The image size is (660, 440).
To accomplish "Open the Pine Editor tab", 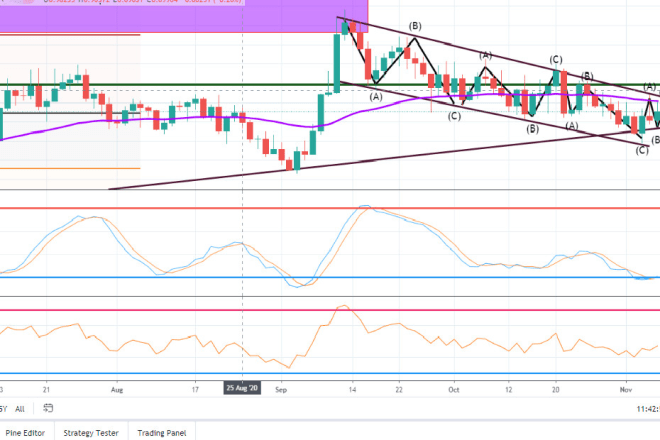I will (25, 432).
